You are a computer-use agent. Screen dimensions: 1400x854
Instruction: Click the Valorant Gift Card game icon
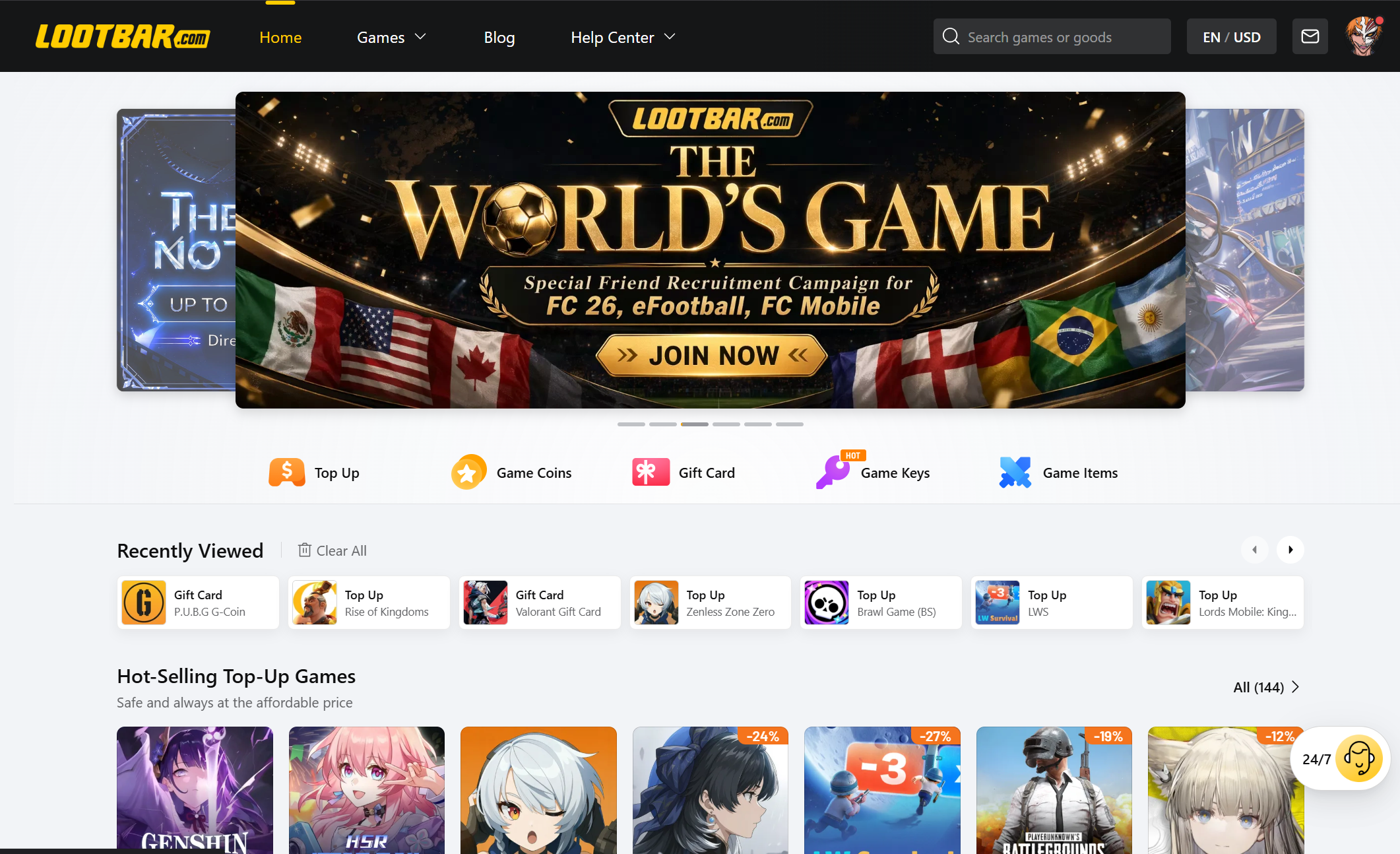(x=486, y=603)
